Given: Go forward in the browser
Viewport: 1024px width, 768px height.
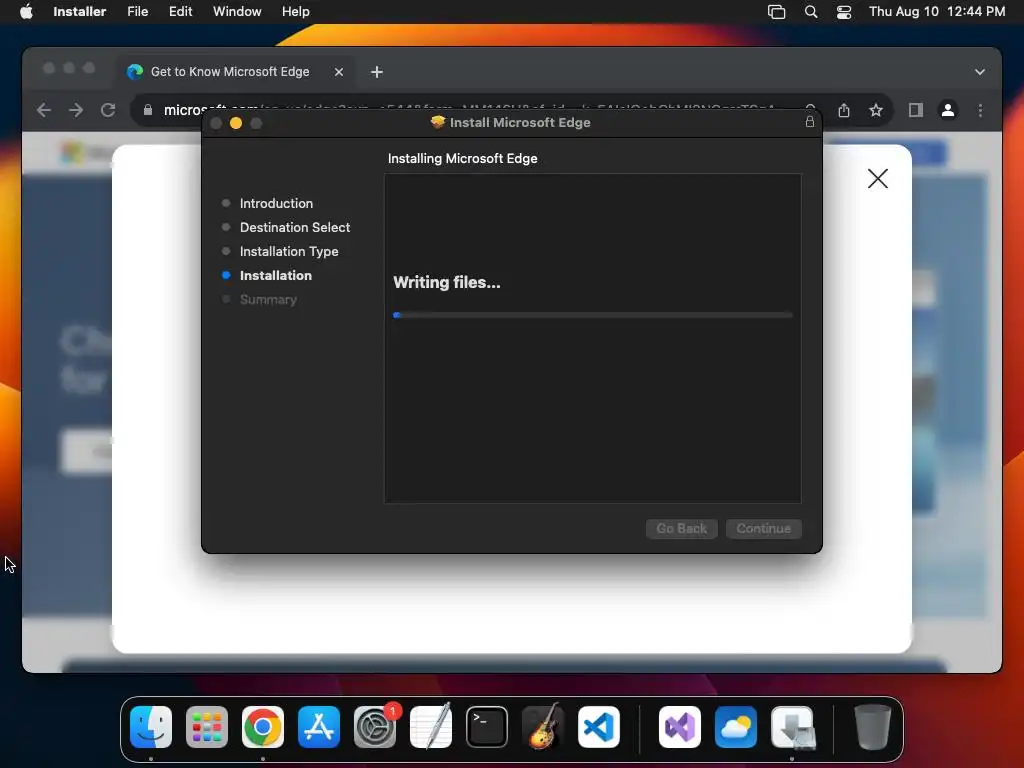Looking at the screenshot, I should [x=76, y=110].
